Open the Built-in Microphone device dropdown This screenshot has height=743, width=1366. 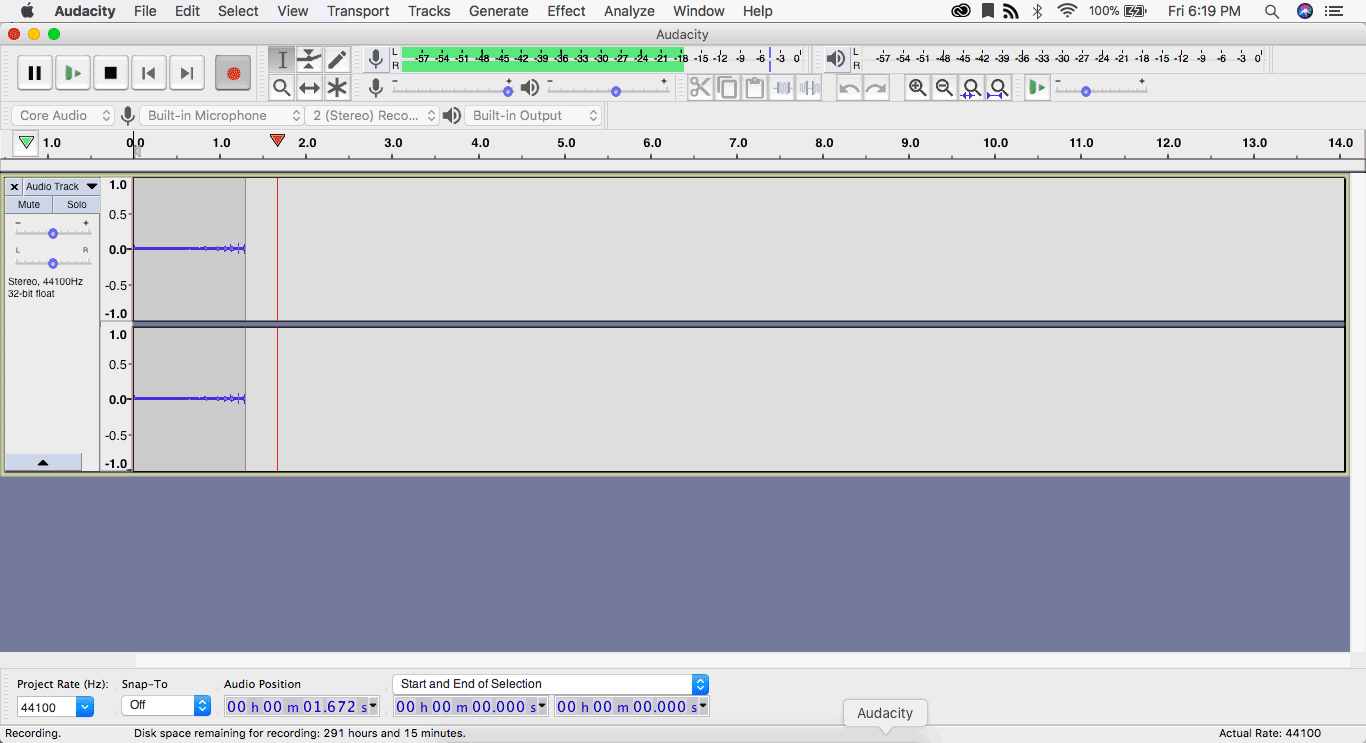click(220, 116)
